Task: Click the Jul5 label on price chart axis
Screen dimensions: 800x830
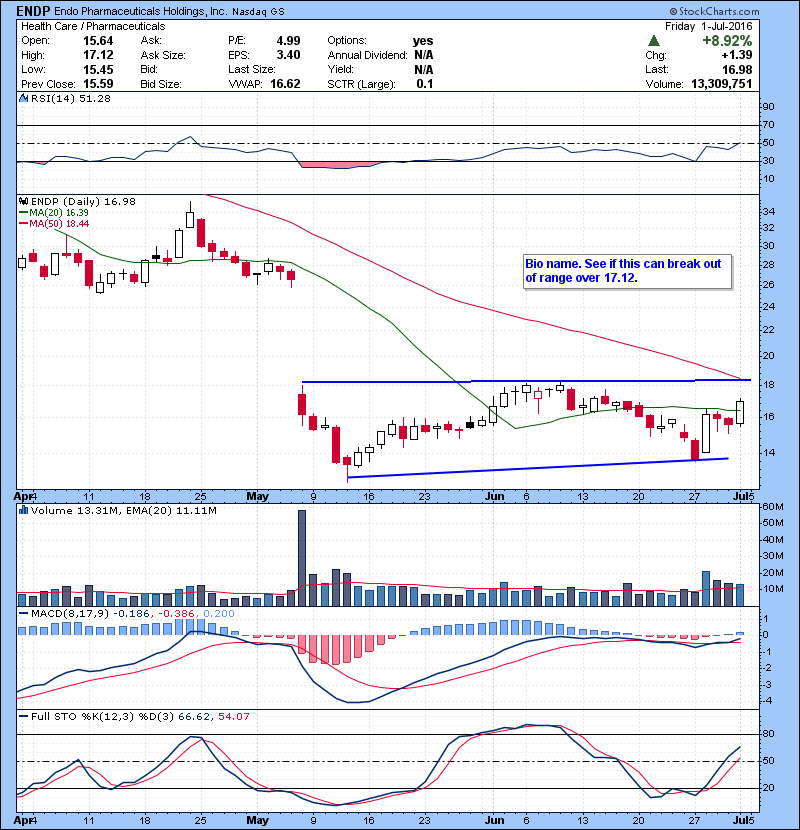Action: (x=743, y=497)
